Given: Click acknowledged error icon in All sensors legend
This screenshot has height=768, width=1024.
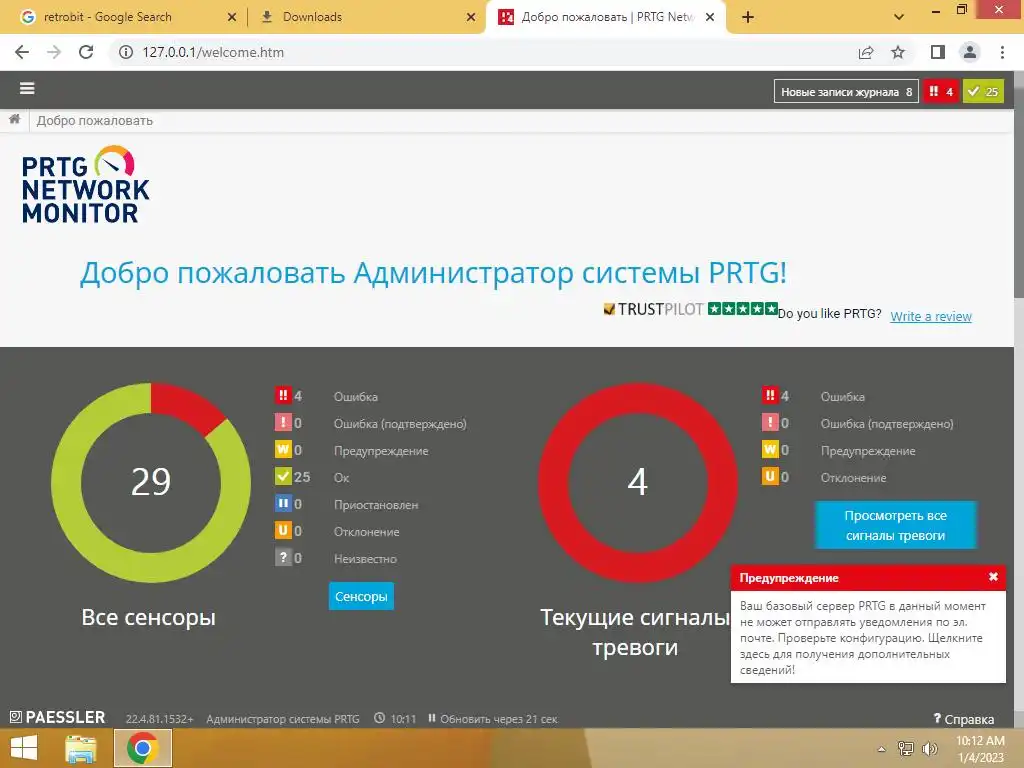Looking at the screenshot, I should click(x=283, y=423).
